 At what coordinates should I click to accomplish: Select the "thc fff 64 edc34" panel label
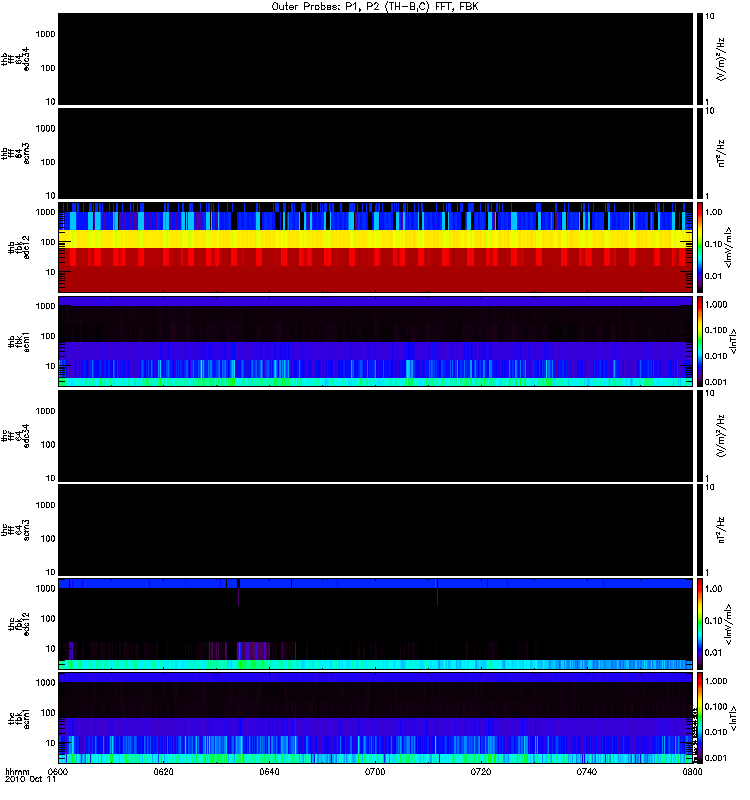(15, 436)
